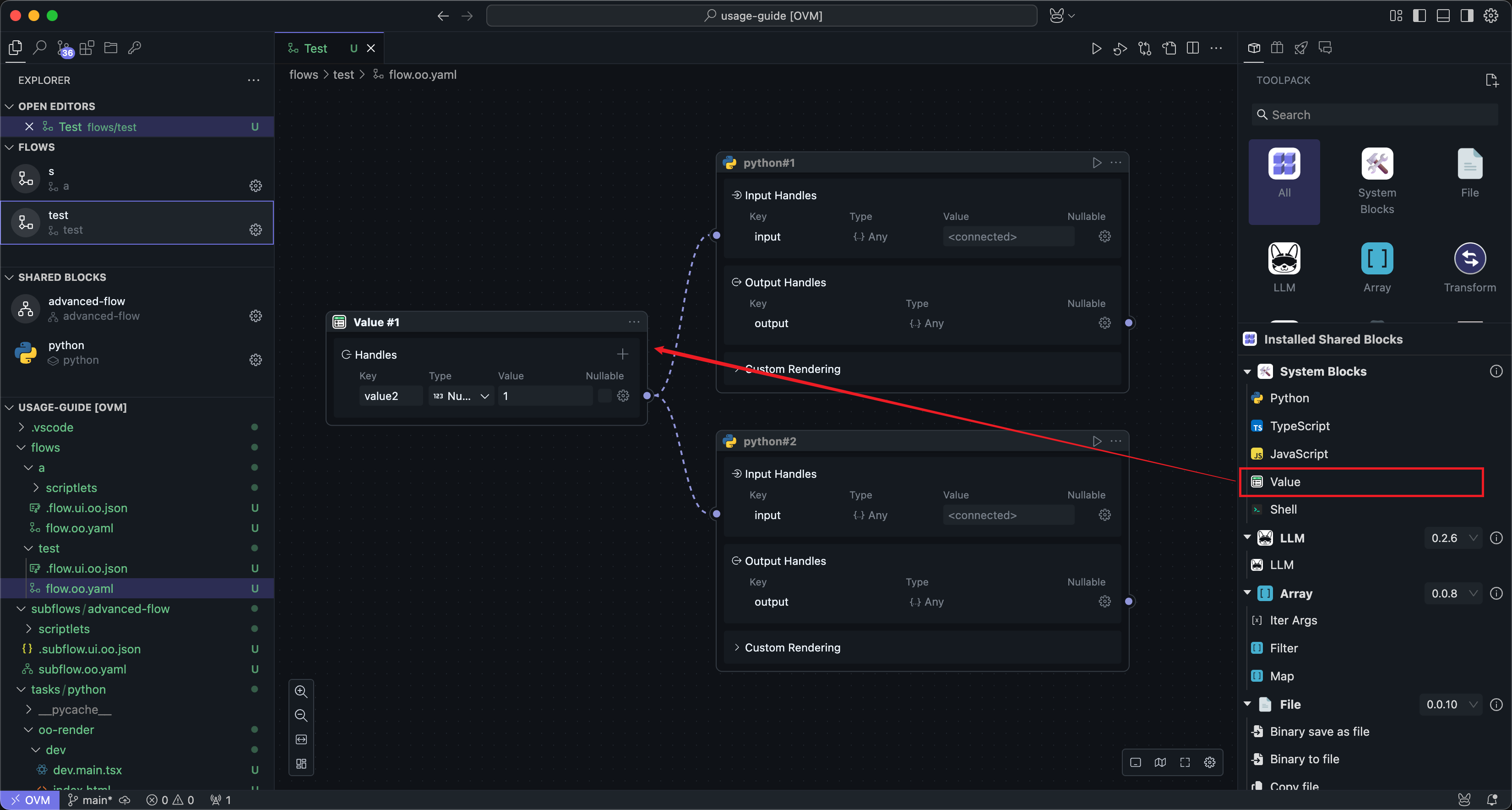Open settings gear for value2 handle
This screenshot has height=810, width=1512.
pos(623,396)
